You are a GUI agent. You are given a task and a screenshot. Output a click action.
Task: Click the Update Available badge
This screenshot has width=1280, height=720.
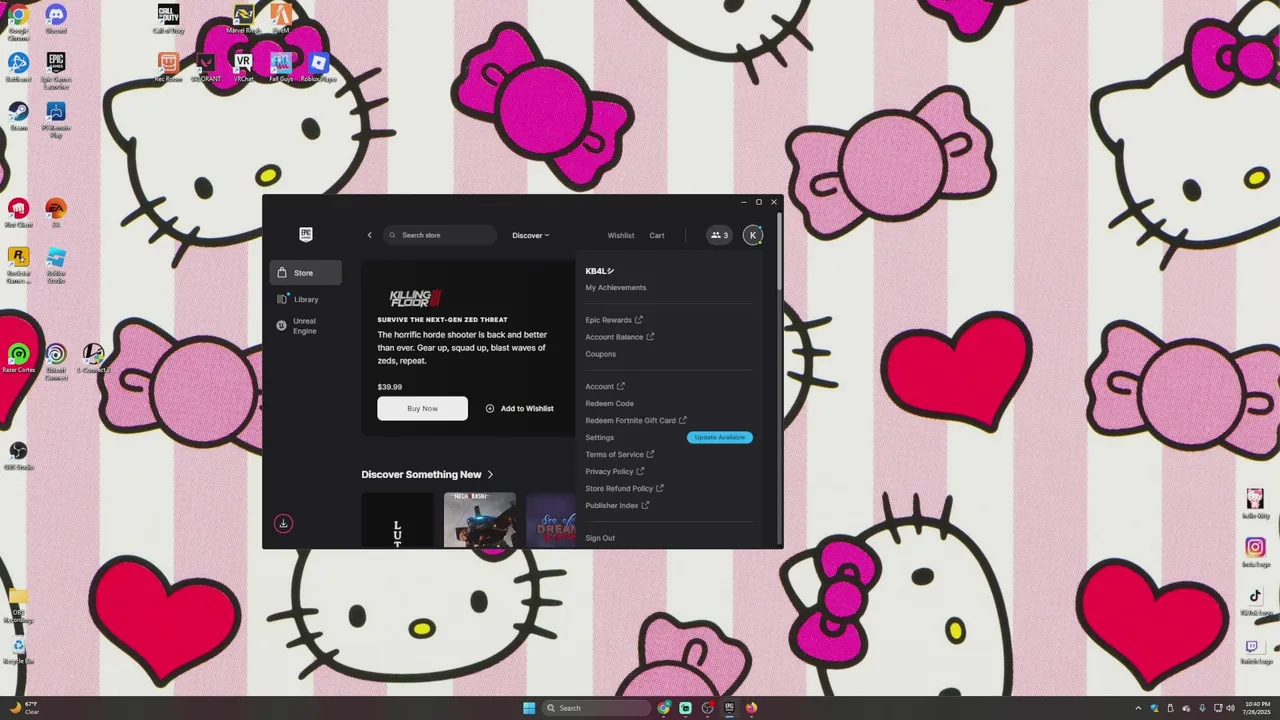coord(720,437)
